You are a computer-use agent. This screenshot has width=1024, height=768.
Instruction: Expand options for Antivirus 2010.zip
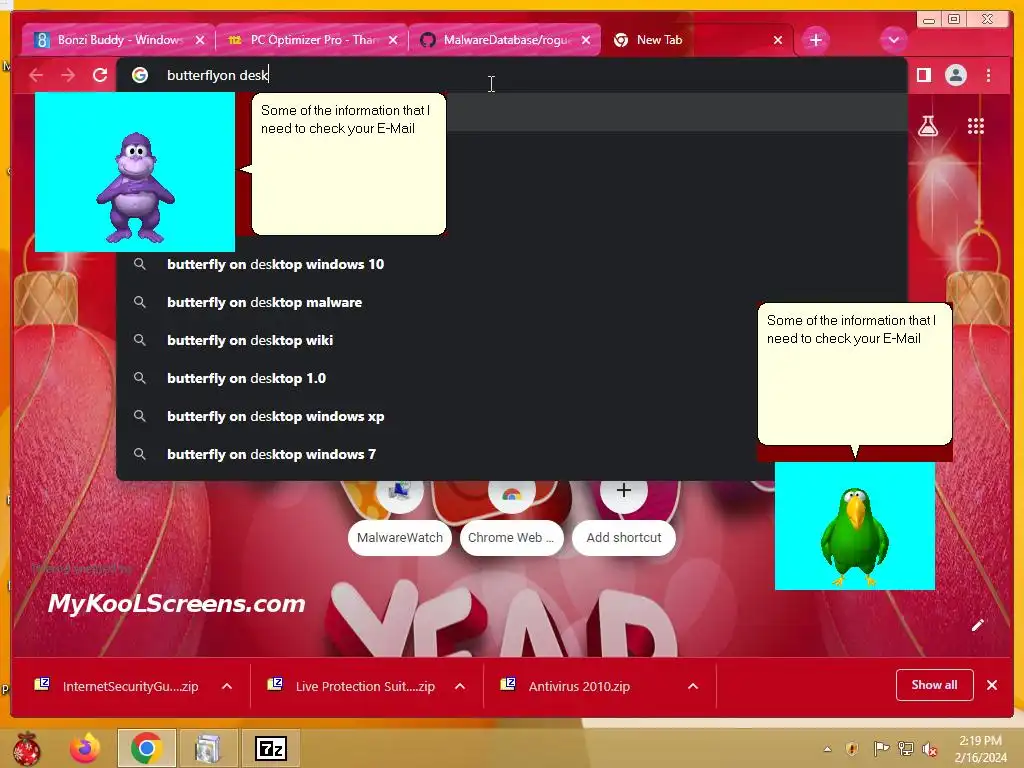tap(693, 686)
